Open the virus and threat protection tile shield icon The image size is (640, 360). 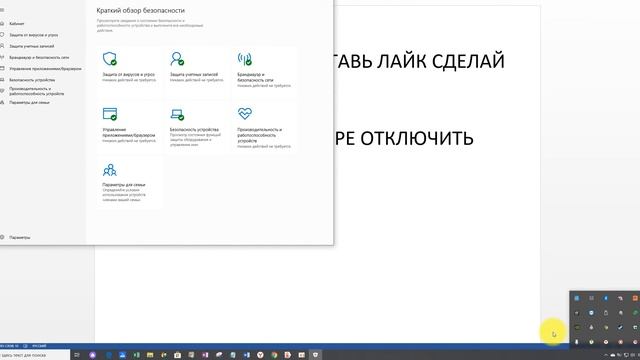(110, 59)
